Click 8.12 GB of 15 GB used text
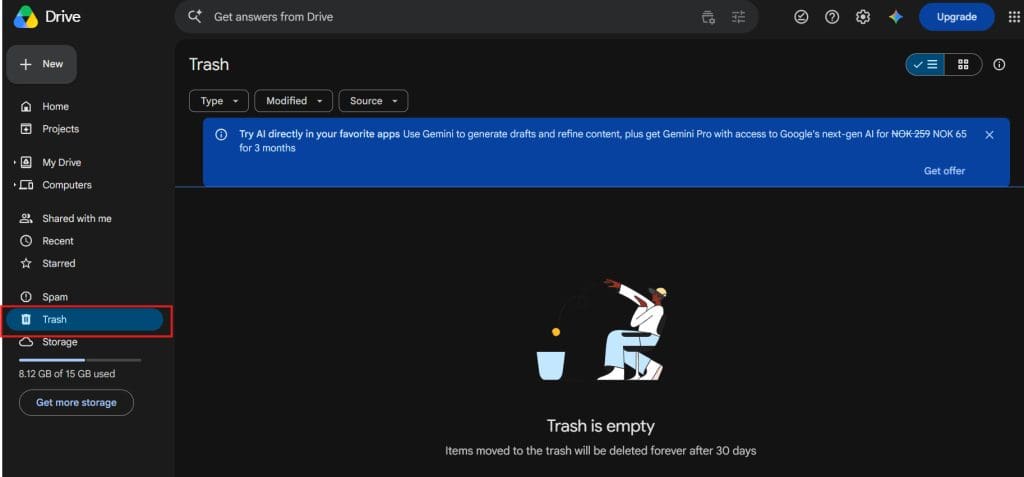The width and height of the screenshot is (1024, 477). (x=67, y=374)
